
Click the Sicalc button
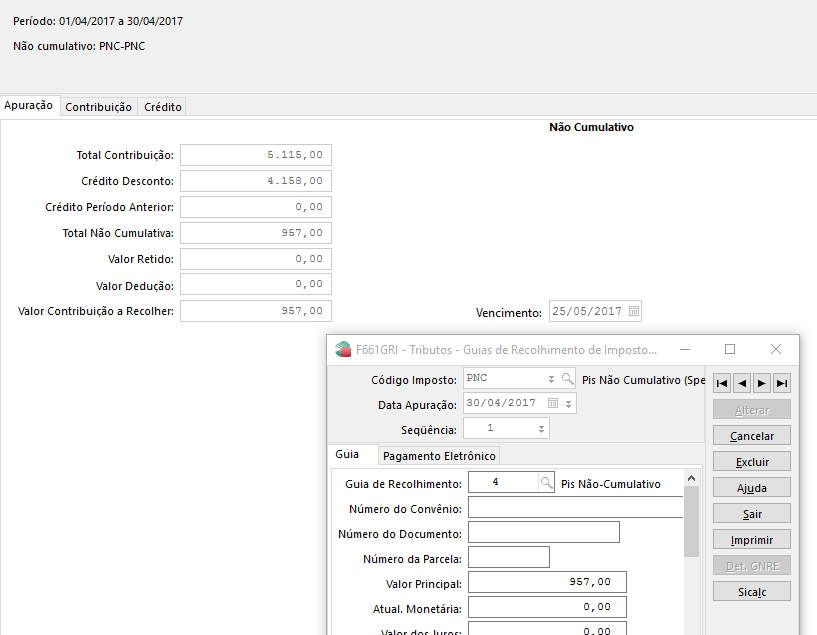click(x=752, y=592)
